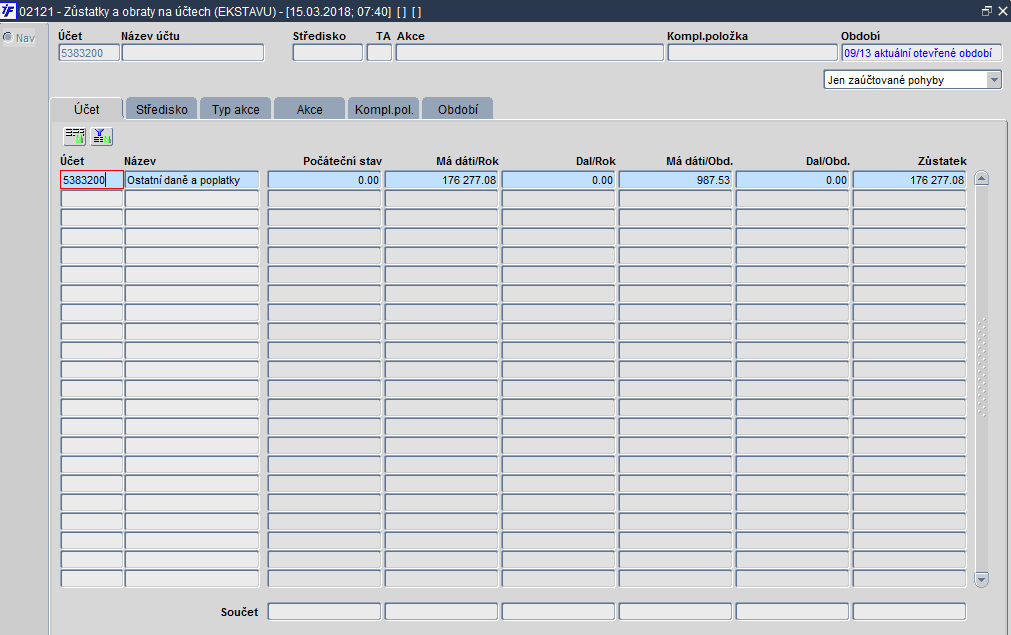Click the grid Účet cell 5383200
Viewport: 1011px width, 635px height.
point(92,180)
